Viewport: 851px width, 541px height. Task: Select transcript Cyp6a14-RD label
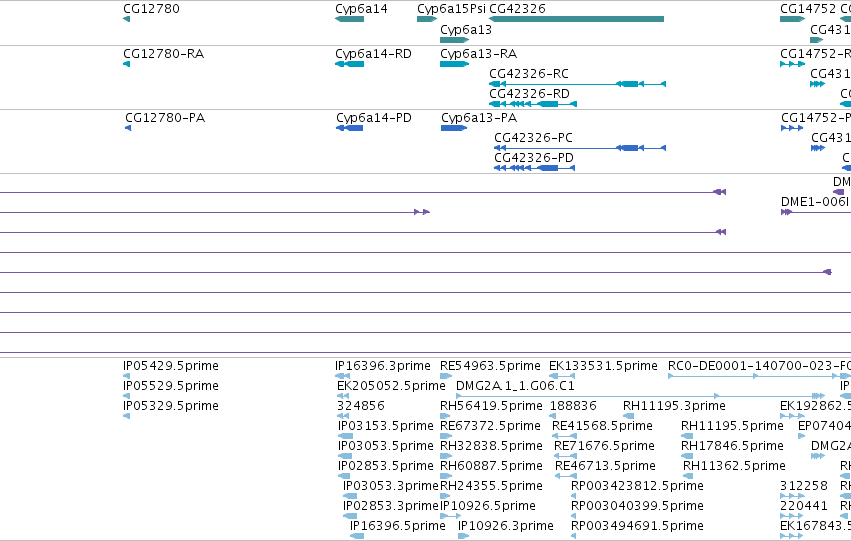click(x=373, y=54)
